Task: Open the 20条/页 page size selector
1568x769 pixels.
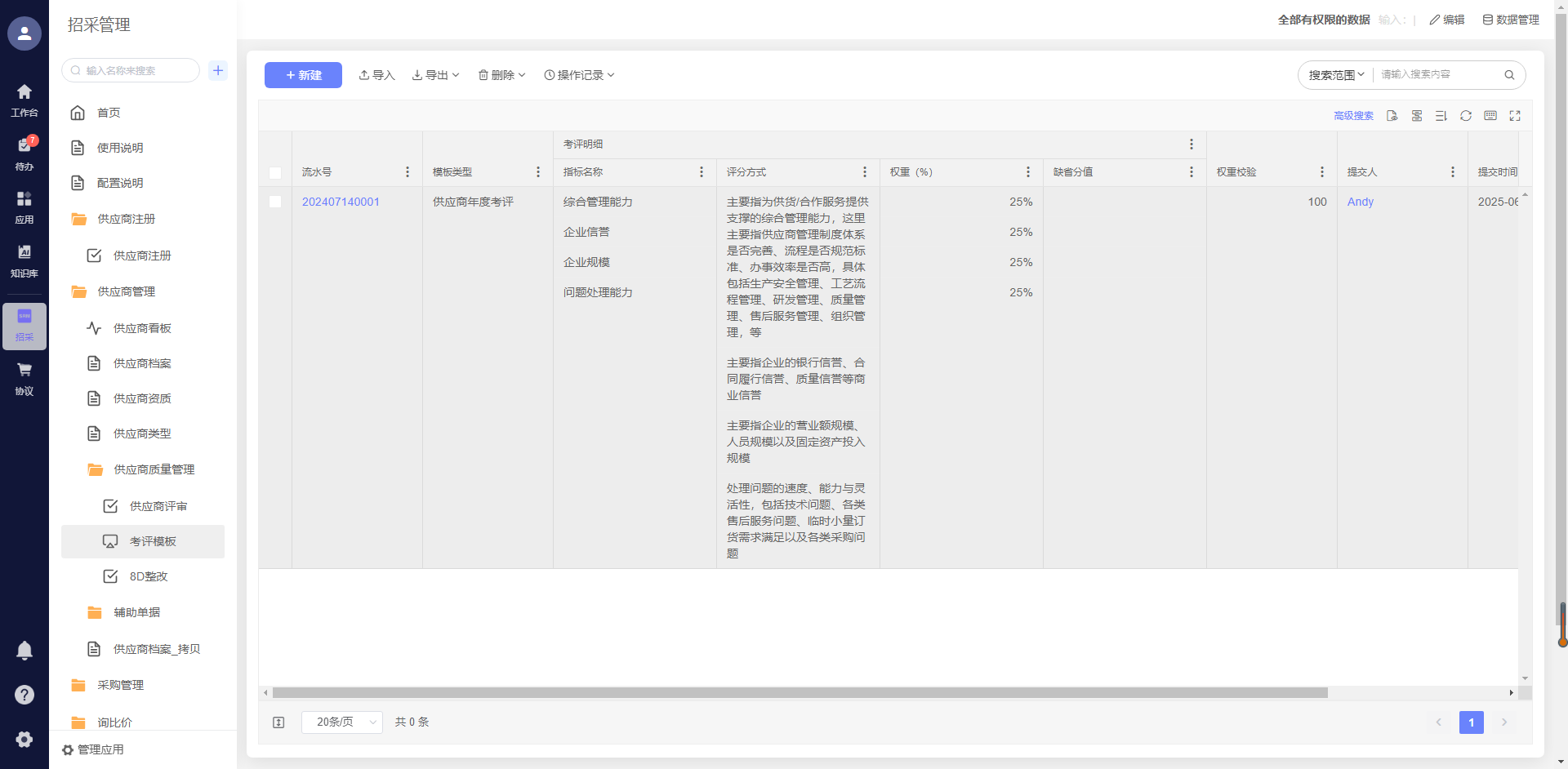Action: [342, 722]
